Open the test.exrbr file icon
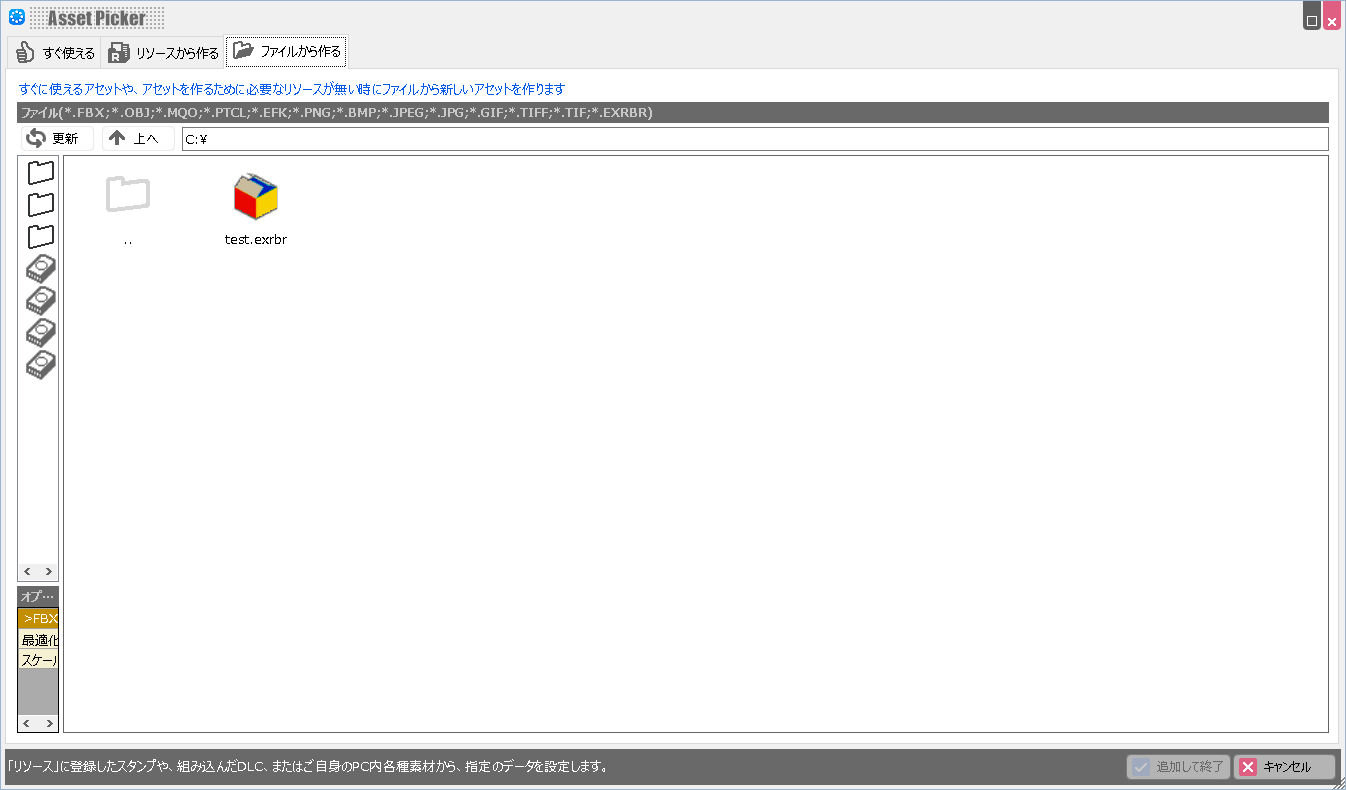 (x=256, y=197)
